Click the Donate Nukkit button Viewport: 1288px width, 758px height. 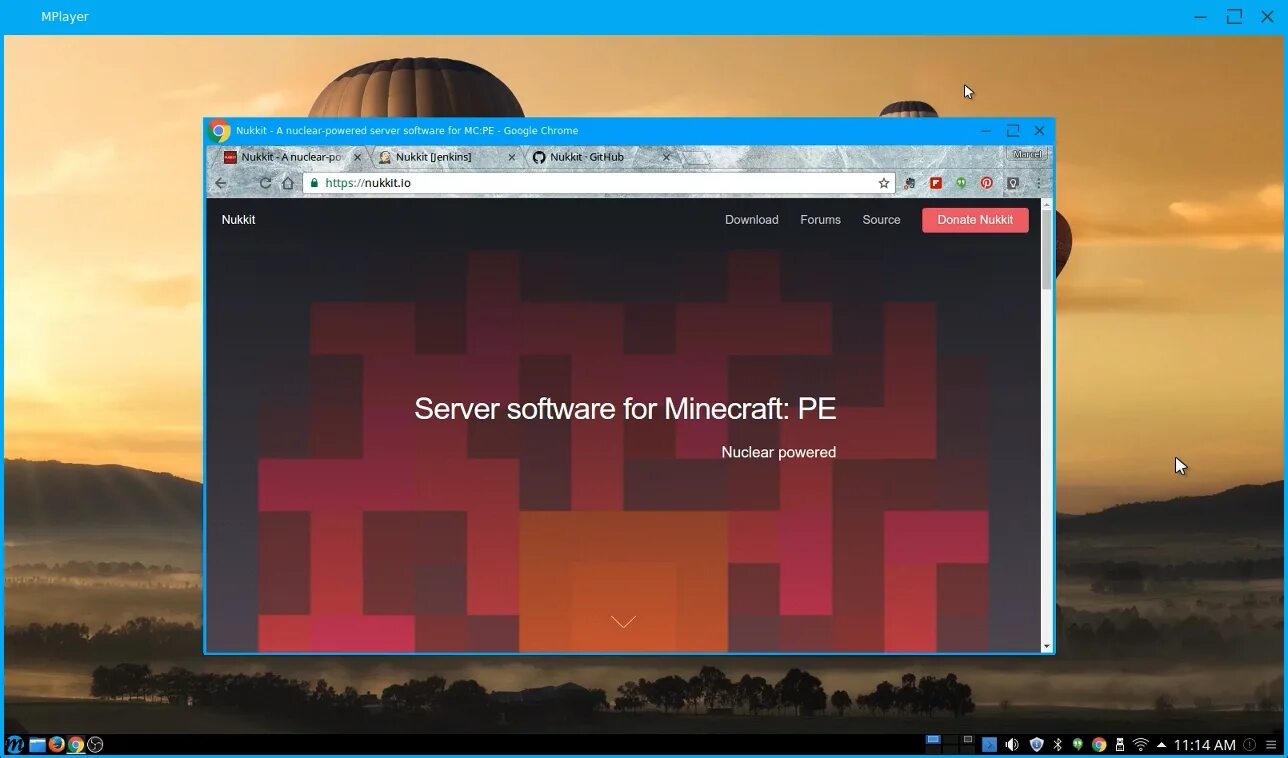(x=975, y=219)
